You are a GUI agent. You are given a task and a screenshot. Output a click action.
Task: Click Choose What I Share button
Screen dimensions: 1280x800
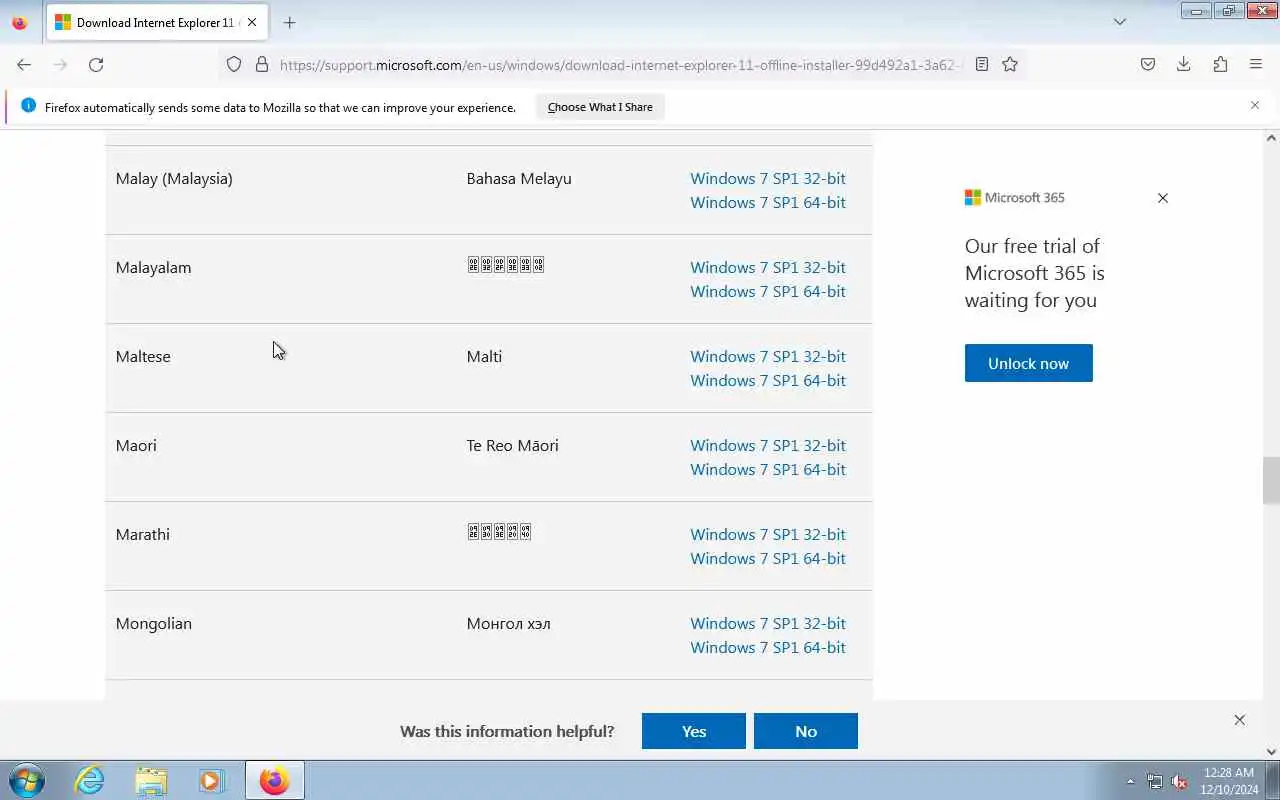(x=600, y=107)
